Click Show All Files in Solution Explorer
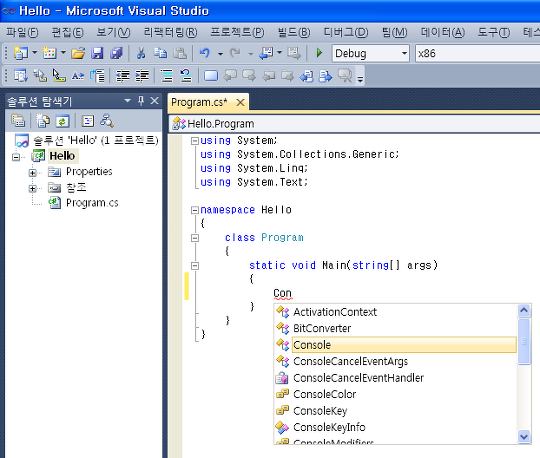540x458 pixels. [x=43, y=121]
